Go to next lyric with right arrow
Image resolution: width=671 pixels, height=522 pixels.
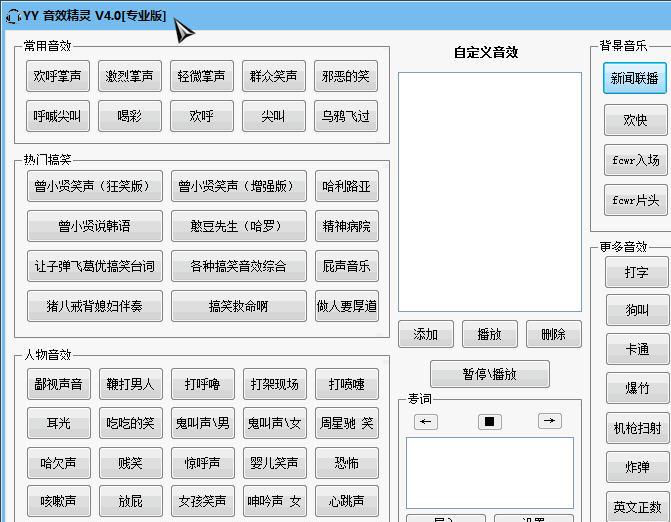pyautogui.click(x=549, y=421)
